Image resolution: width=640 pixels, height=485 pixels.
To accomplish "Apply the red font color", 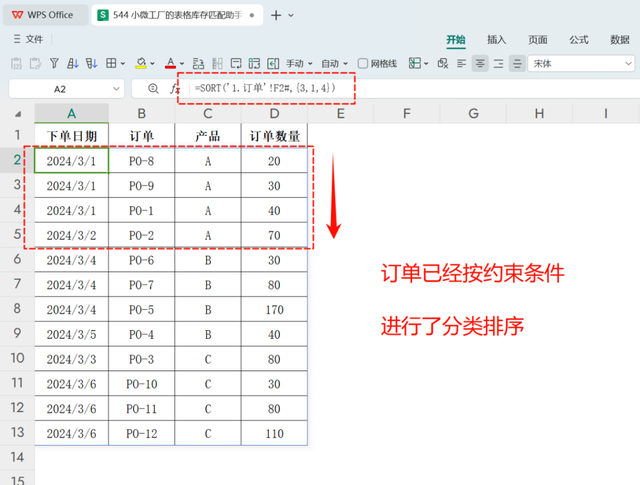I will point(171,63).
